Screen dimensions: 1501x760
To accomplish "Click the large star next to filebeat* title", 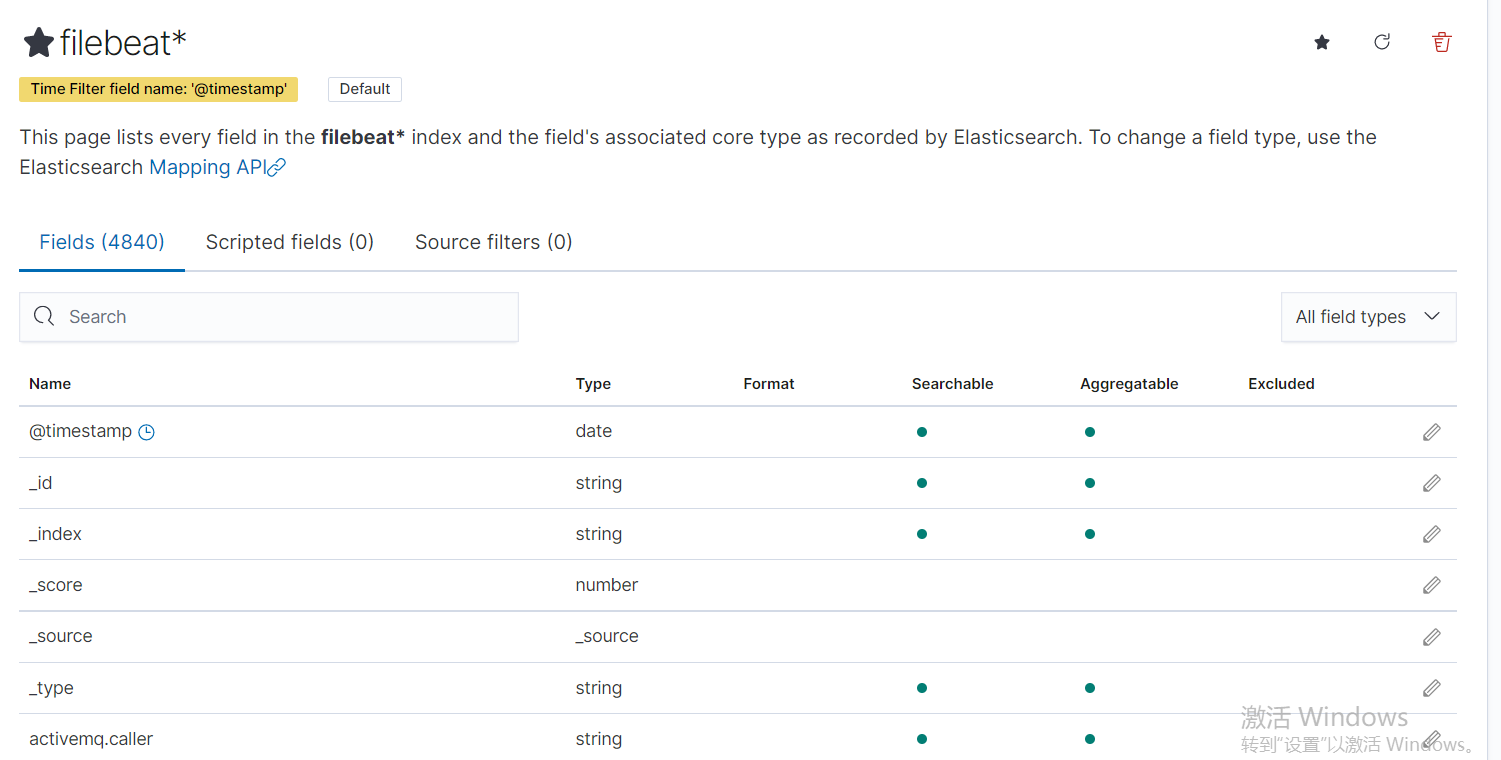I will click(39, 42).
